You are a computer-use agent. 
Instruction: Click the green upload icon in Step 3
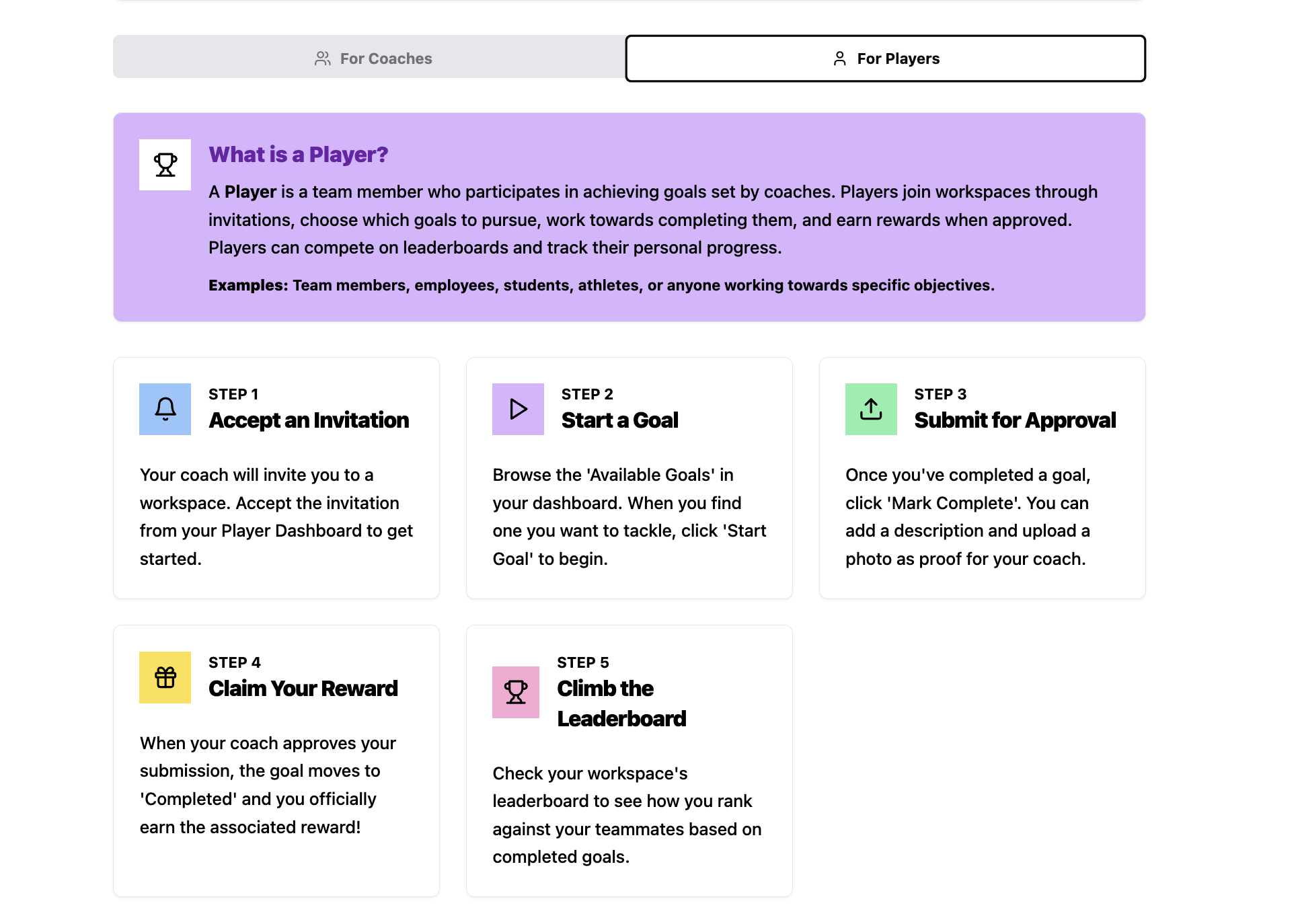(870, 409)
